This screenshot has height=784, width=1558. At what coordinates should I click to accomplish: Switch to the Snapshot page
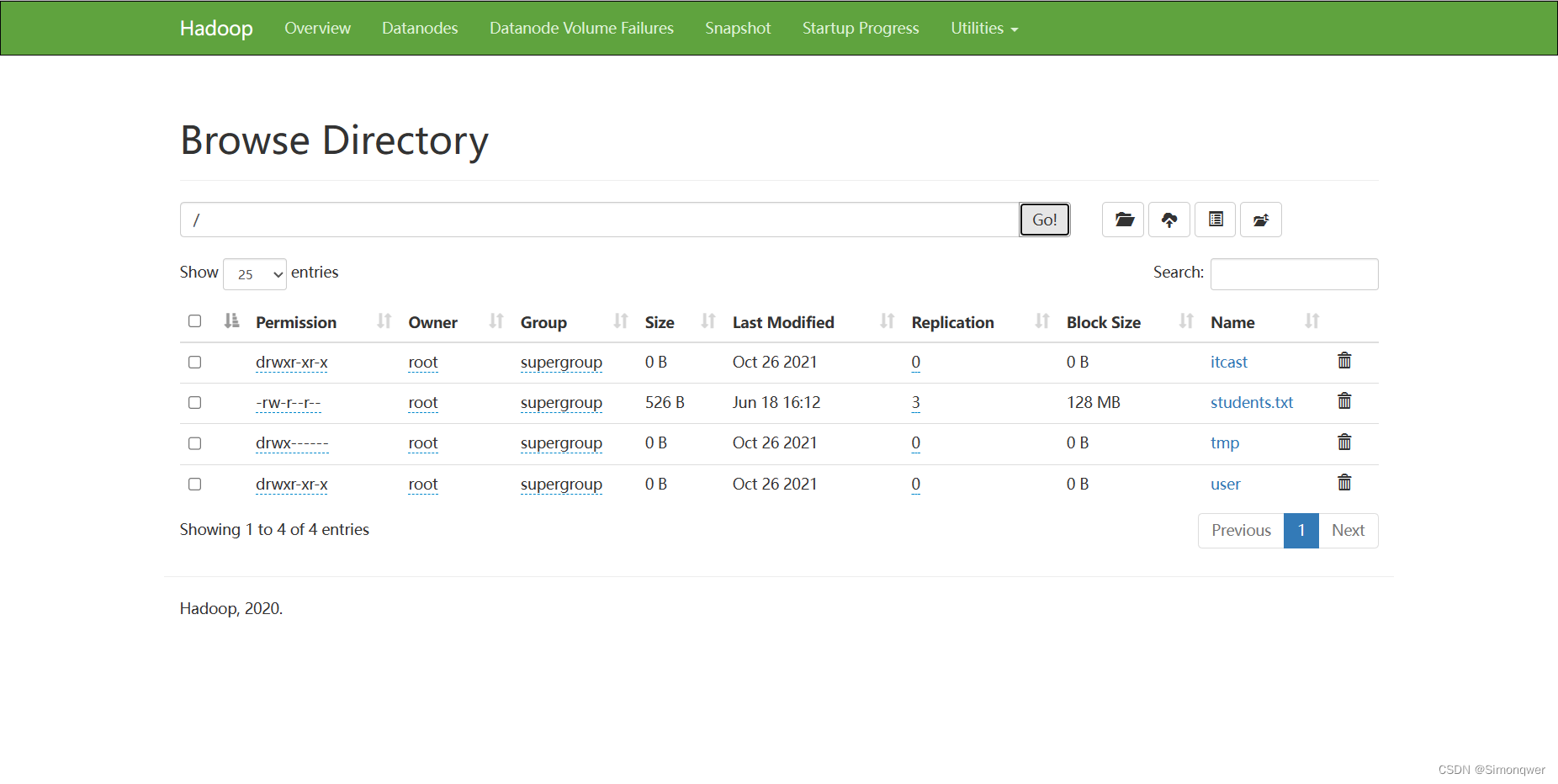[738, 29]
